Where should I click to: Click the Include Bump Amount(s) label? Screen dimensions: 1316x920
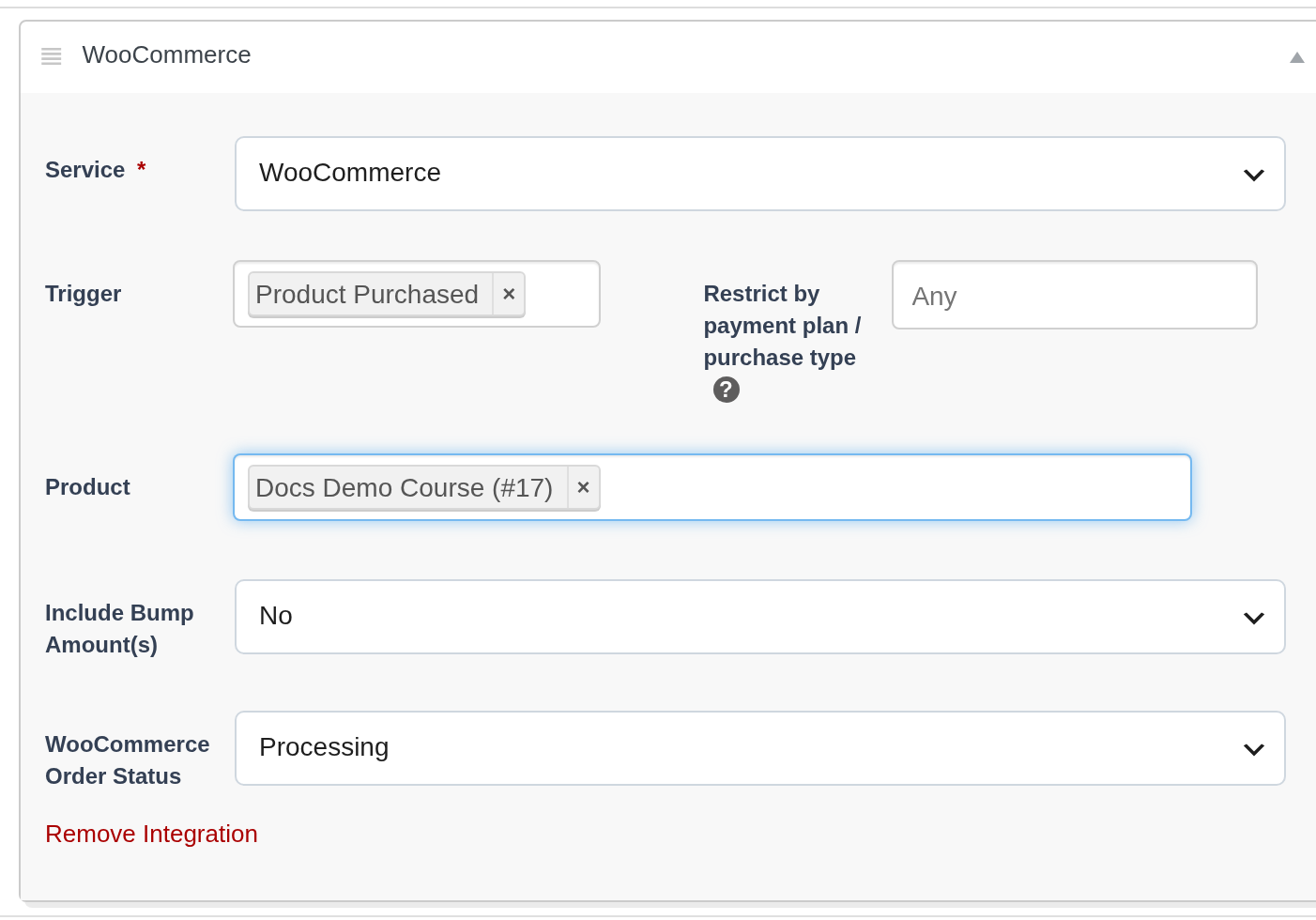pos(119,629)
